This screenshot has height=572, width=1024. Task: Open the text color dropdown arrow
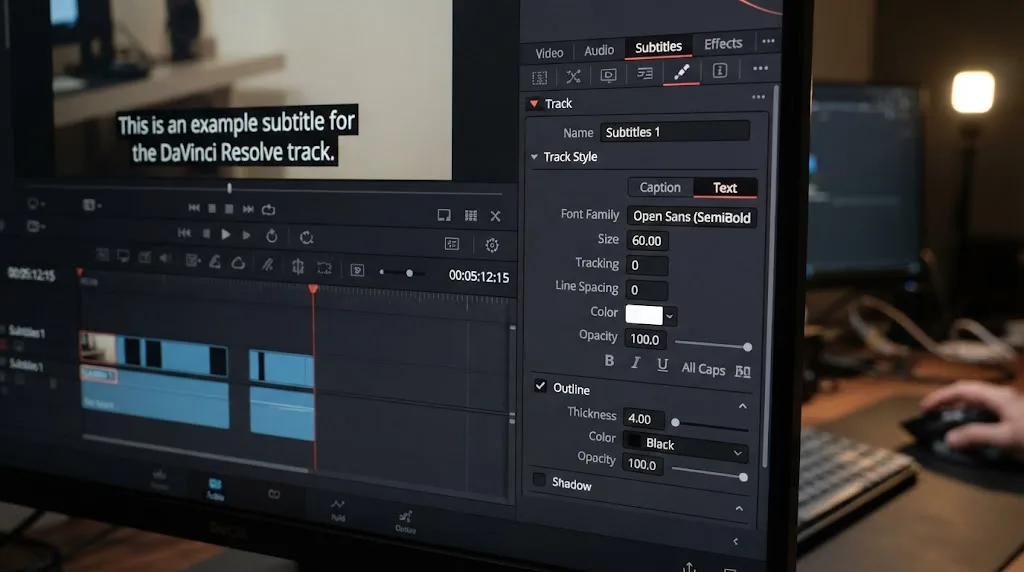[670, 317]
